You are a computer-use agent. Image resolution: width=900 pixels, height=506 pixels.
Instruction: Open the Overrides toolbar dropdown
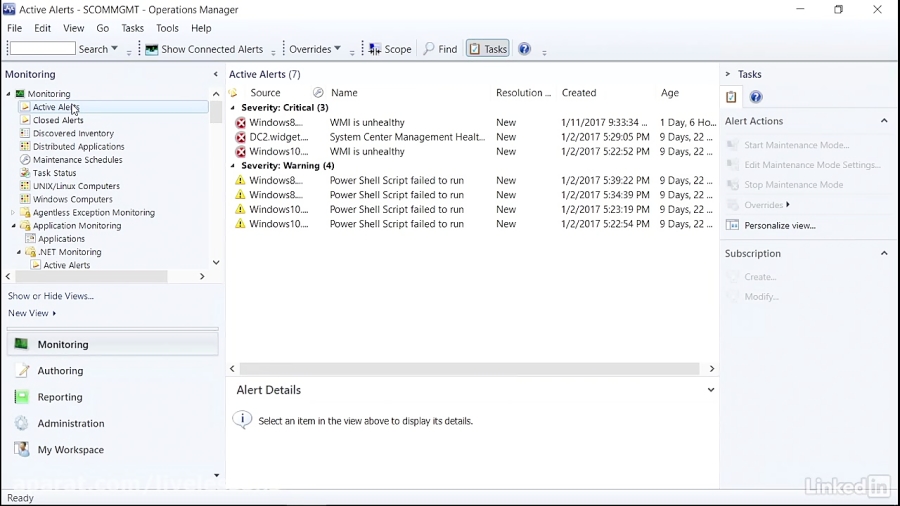[315, 49]
